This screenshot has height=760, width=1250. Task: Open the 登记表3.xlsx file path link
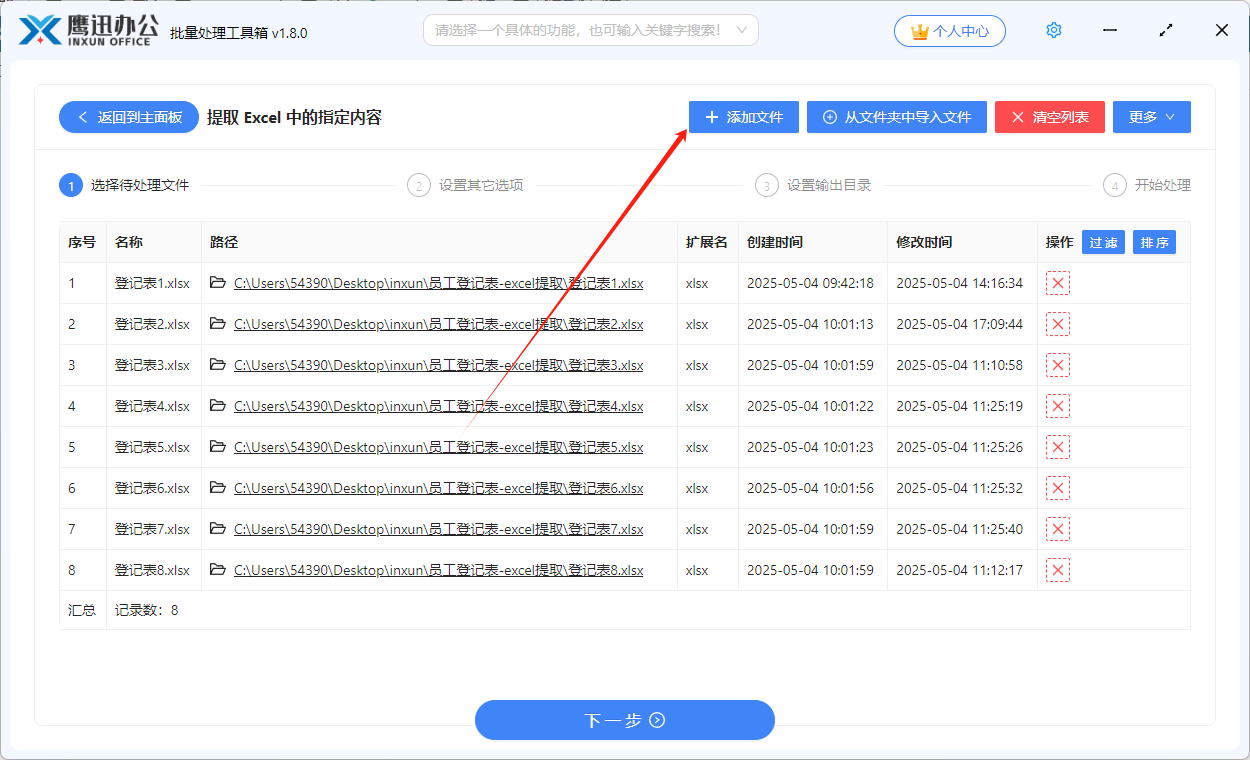[x=437, y=365]
